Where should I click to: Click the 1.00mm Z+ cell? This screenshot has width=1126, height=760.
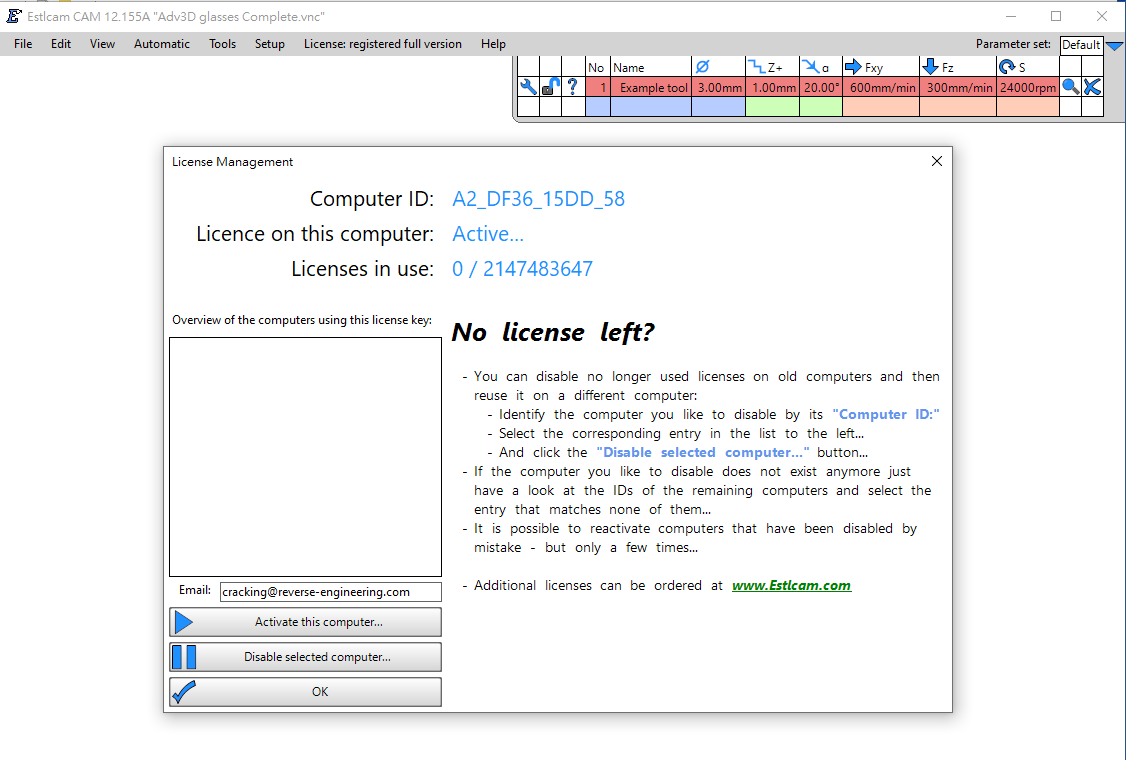[772, 88]
